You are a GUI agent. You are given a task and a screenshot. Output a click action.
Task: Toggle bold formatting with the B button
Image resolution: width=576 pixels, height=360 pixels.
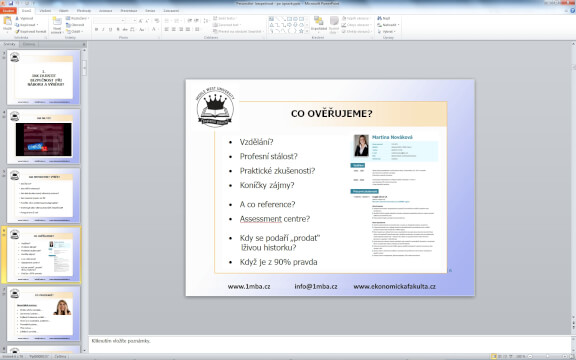96,29
